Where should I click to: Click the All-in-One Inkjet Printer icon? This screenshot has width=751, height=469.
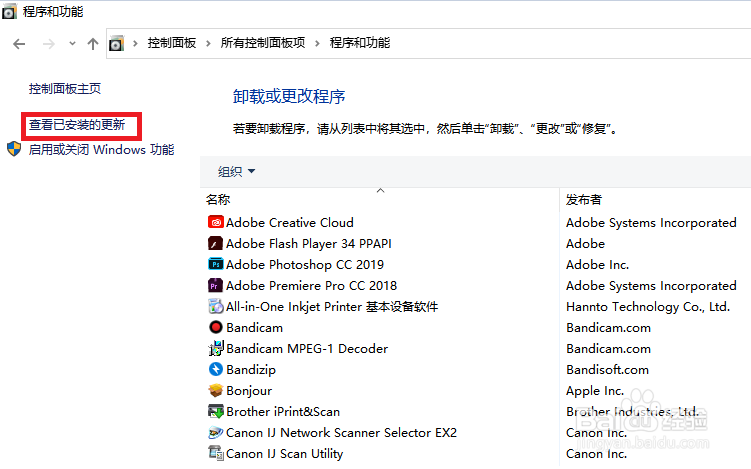click(216, 307)
